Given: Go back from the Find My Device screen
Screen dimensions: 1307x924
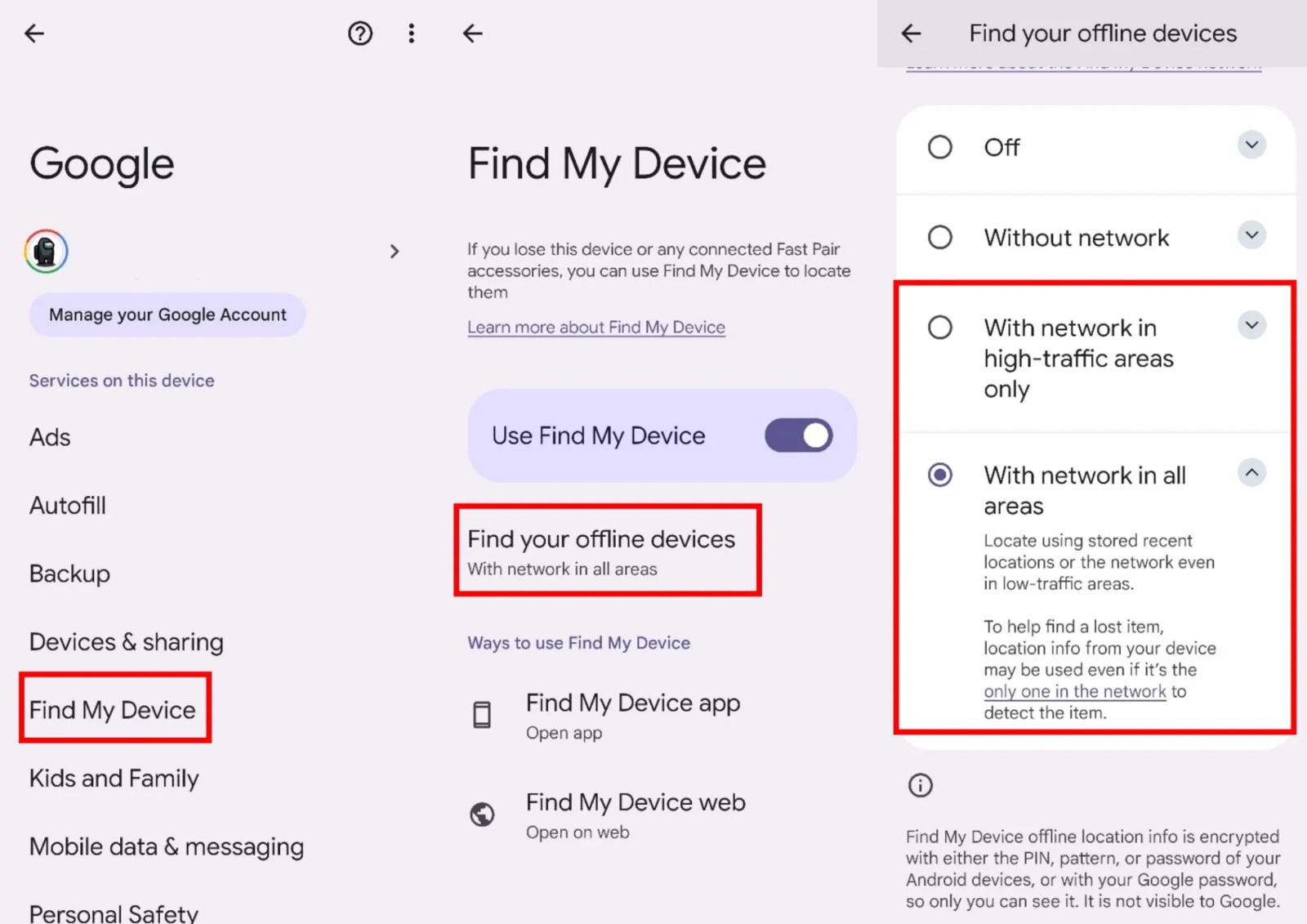Looking at the screenshot, I should [473, 33].
